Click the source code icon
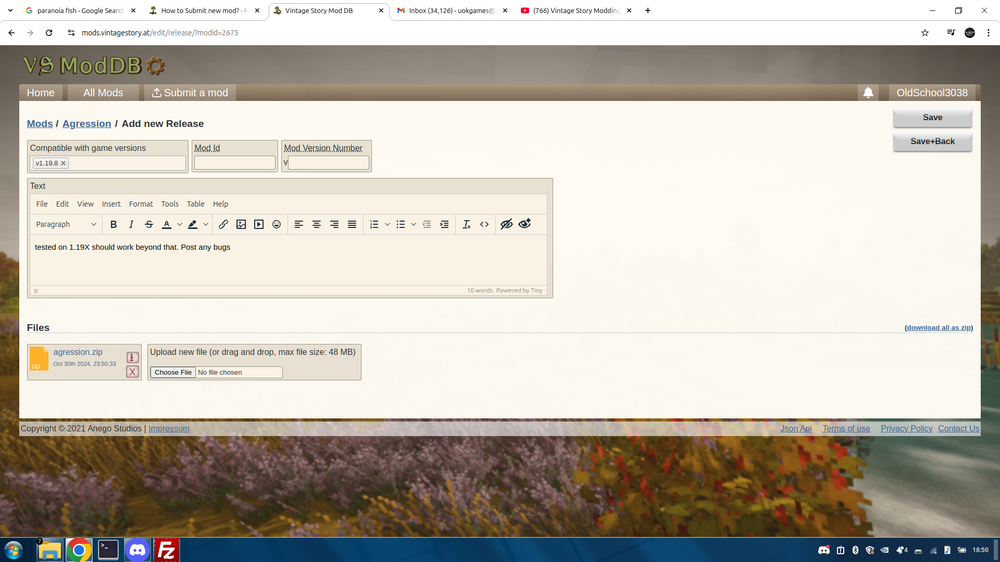This screenshot has width=1000, height=562. (485, 225)
